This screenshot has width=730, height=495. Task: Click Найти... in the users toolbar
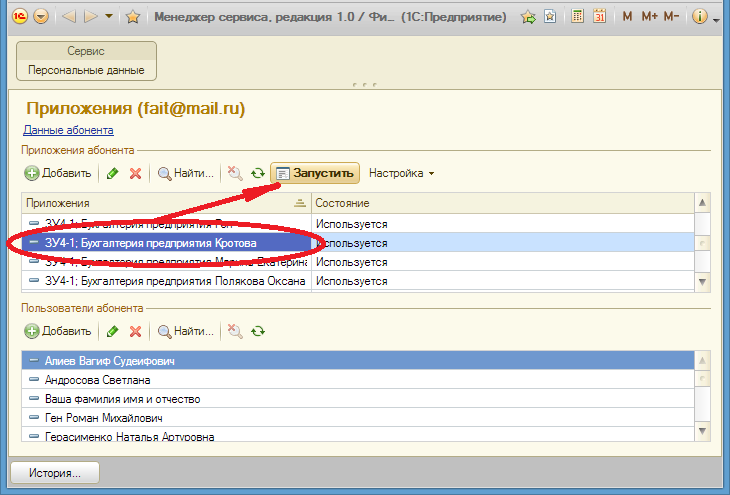(186, 331)
